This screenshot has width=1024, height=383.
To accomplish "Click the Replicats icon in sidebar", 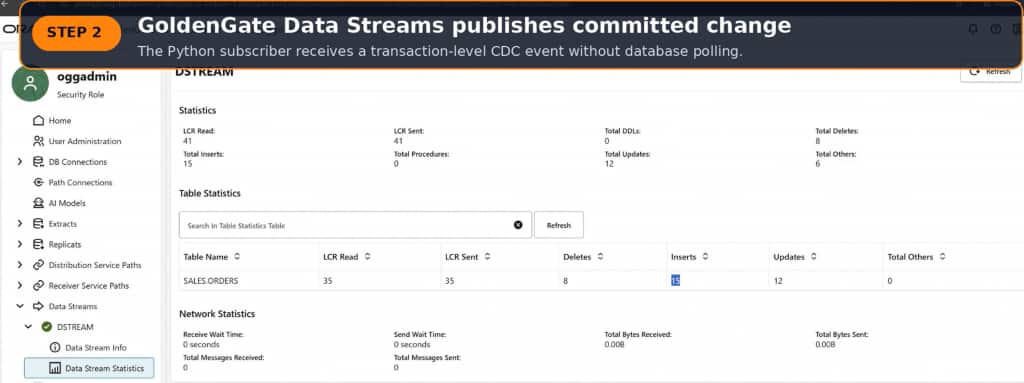I will [x=39, y=244].
